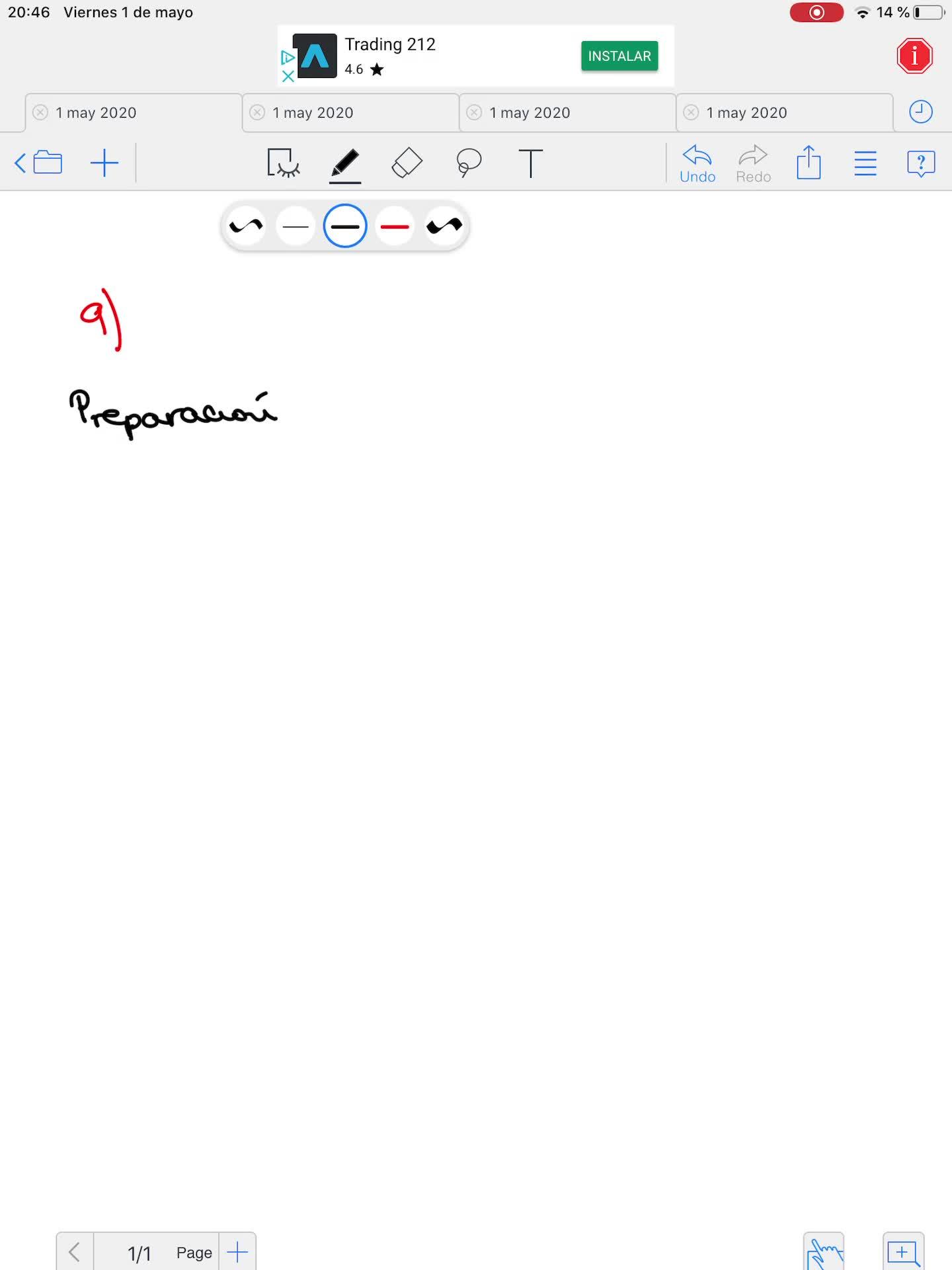Close the Trading 212 ad banner
This screenshot has height=1270, width=952.
pos(288,76)
